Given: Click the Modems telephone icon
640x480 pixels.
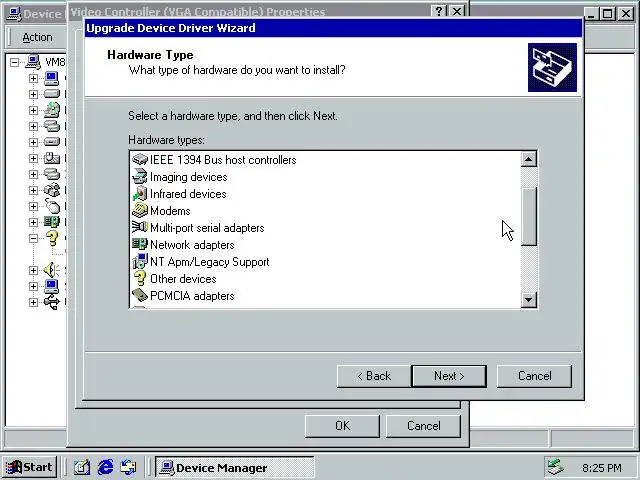Looking at the screenshot, I should pyautogui.click(x=140, y=211).
